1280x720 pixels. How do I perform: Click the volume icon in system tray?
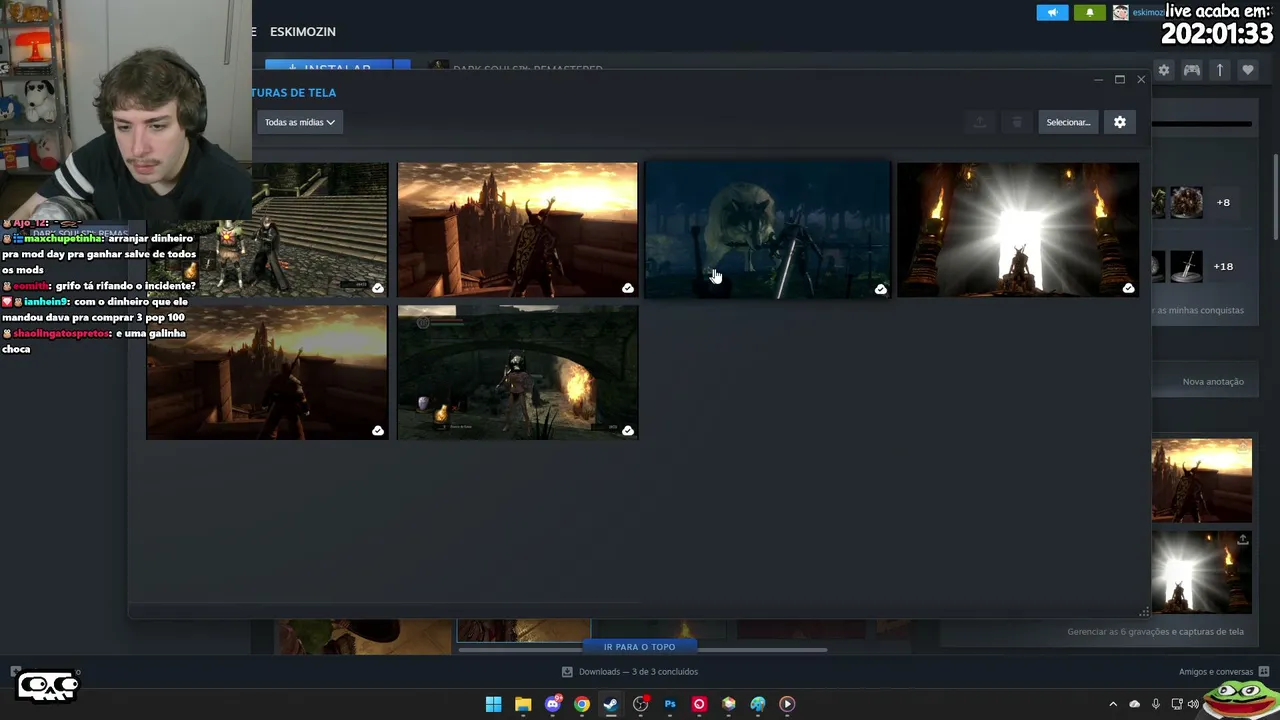tap(1193, 704)
